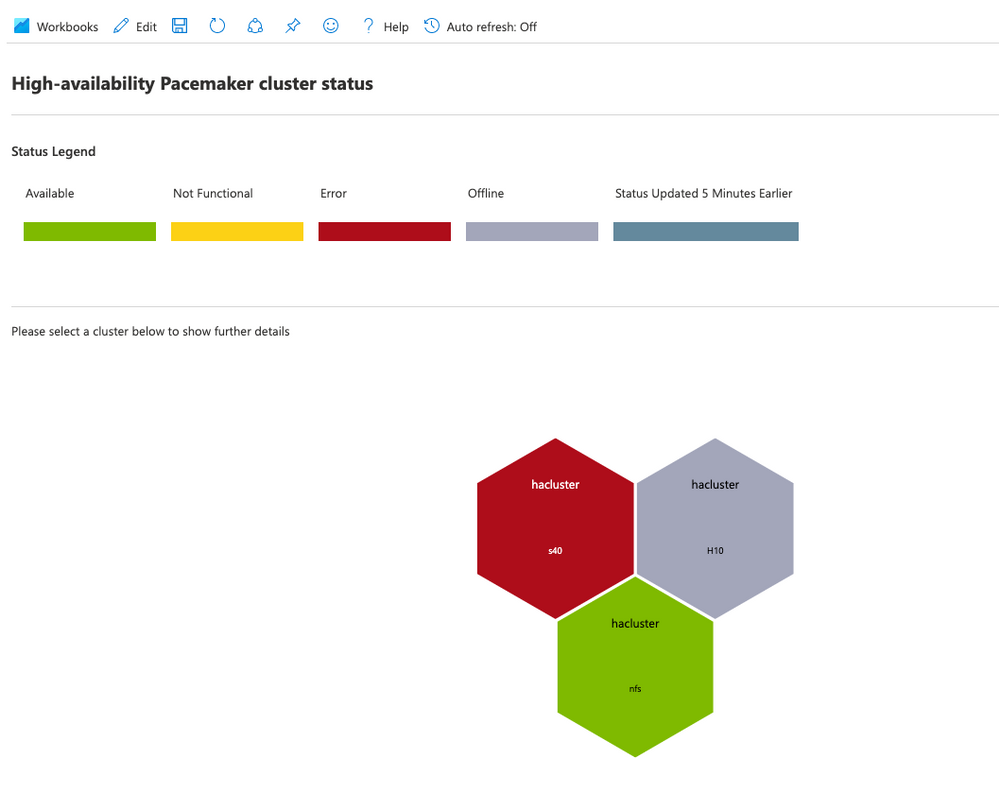The width and height of the screenshot is (999, 798).
Task: Click the Save workbook icon
Action: pos(179,26)
